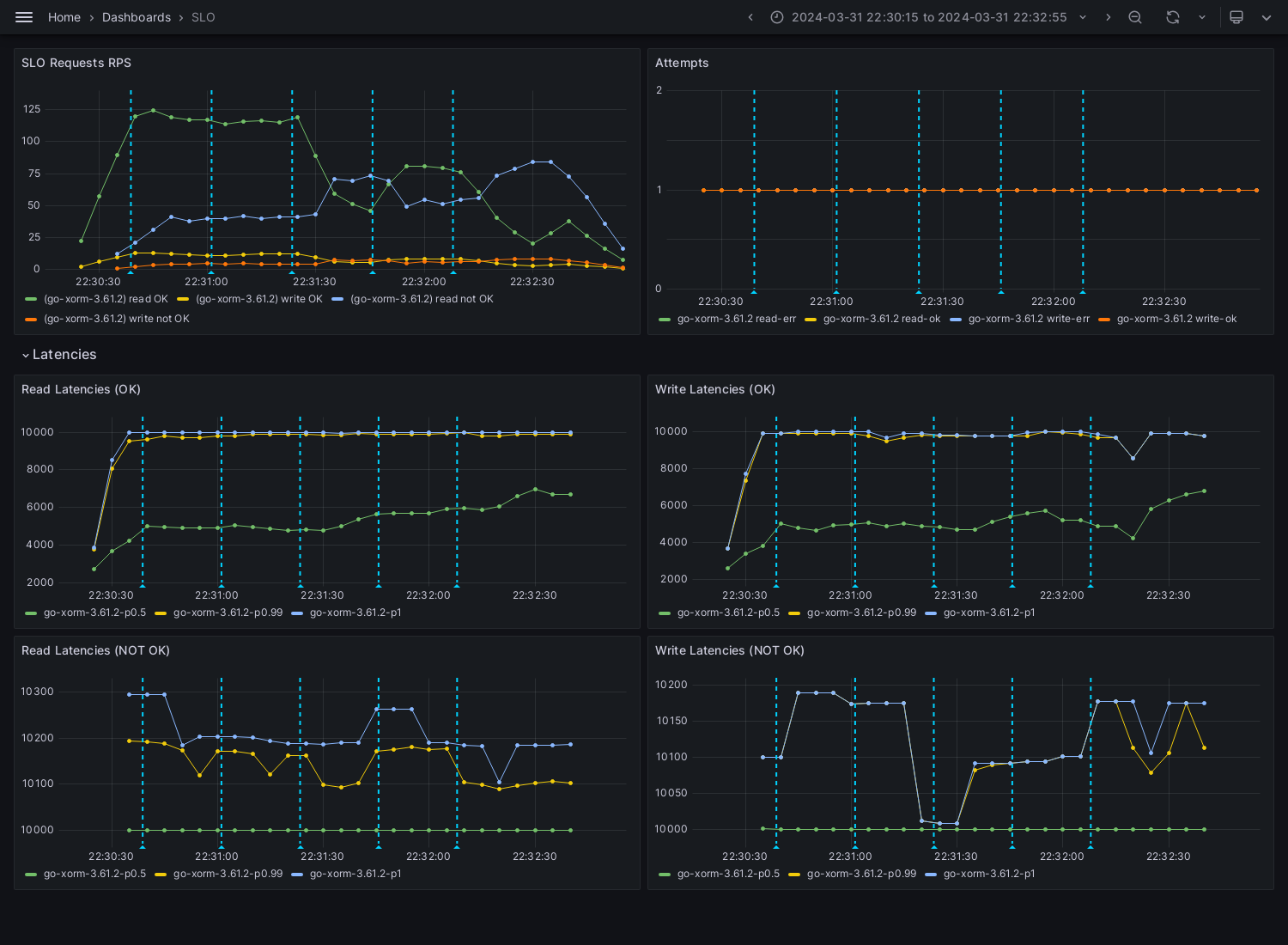Click first annotation marker in Attempts chart
This screenshot has height=945, width=1288.
(754, 292)
